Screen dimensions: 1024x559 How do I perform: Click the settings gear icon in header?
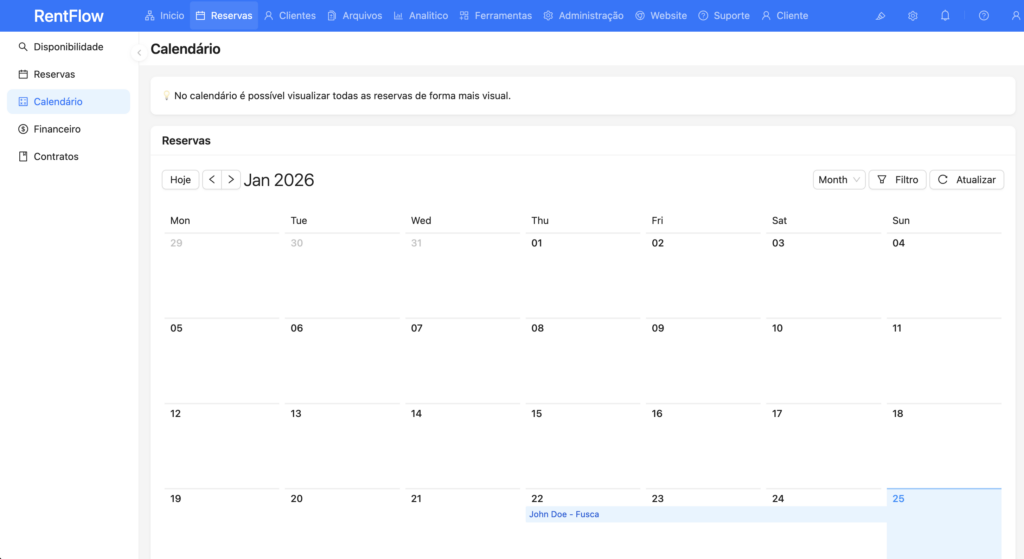point(913,16)
